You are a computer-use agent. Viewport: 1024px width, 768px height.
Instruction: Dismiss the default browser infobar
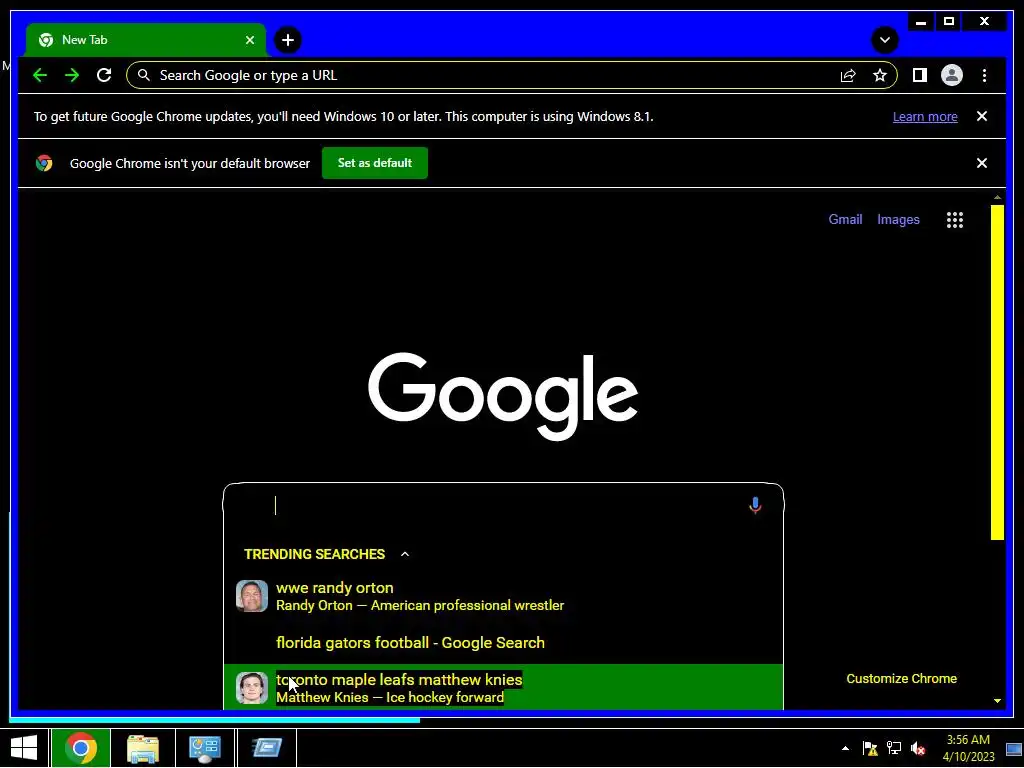[982, 163]
